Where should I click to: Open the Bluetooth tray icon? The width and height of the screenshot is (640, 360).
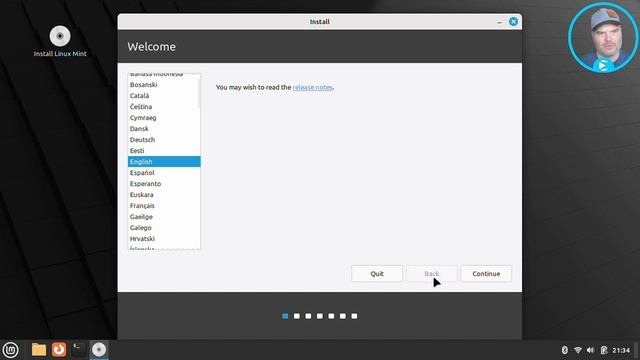pos(565,350)
